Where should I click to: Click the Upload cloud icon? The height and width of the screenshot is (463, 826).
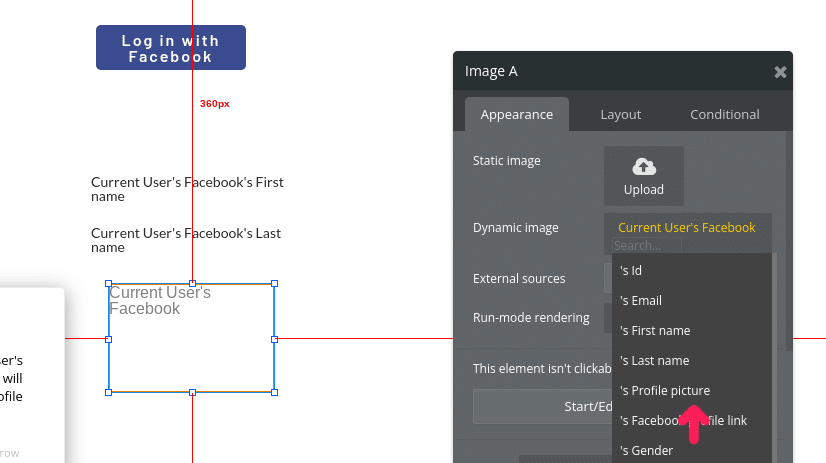pyautogui.click(x=644, y=167)
